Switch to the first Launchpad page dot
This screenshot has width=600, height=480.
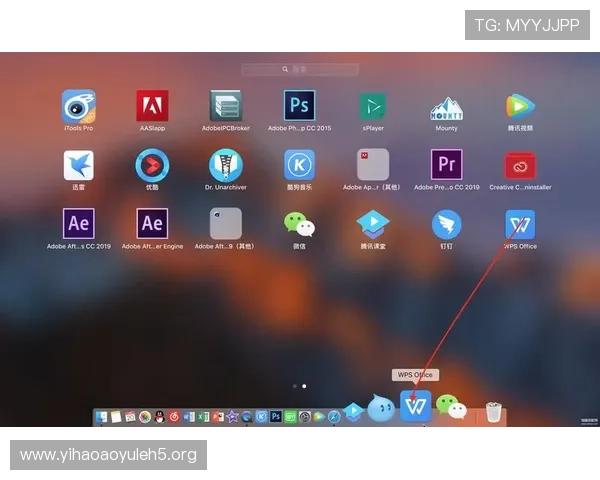pyautogui.click(x=295, y=386)
